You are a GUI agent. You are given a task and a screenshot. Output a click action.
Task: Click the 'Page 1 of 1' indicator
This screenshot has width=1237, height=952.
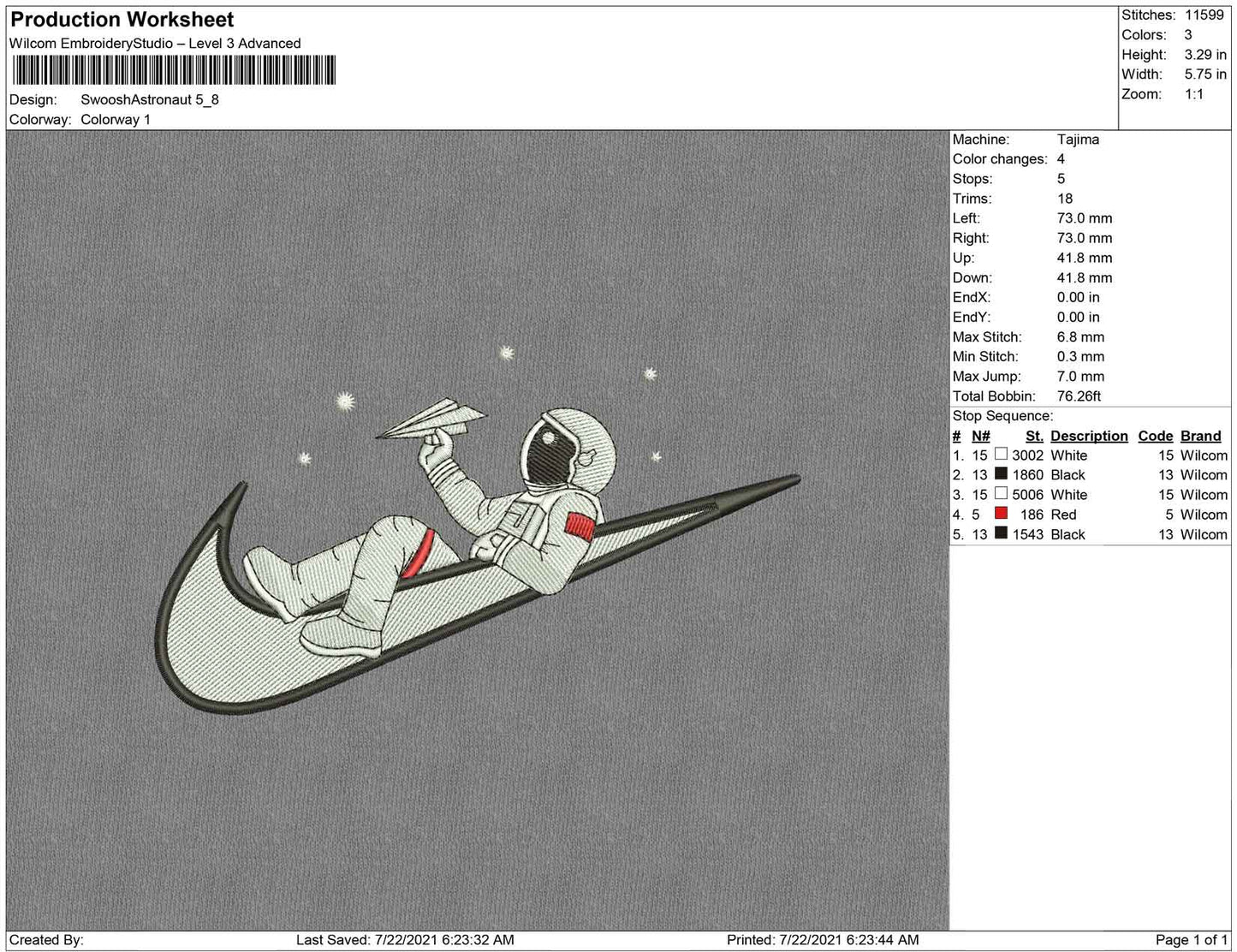pyautogui.click(x=1192, y=940)
